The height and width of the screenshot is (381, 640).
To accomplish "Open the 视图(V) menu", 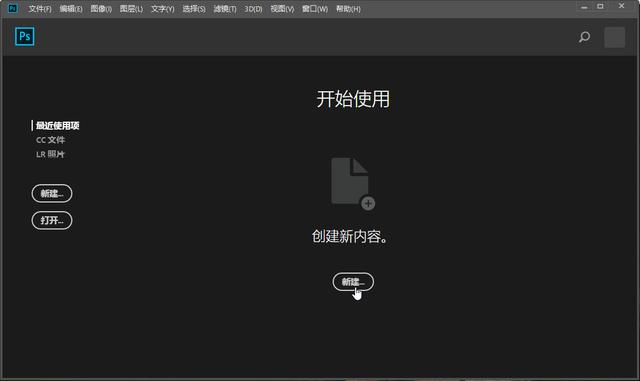I will (282, 9).
